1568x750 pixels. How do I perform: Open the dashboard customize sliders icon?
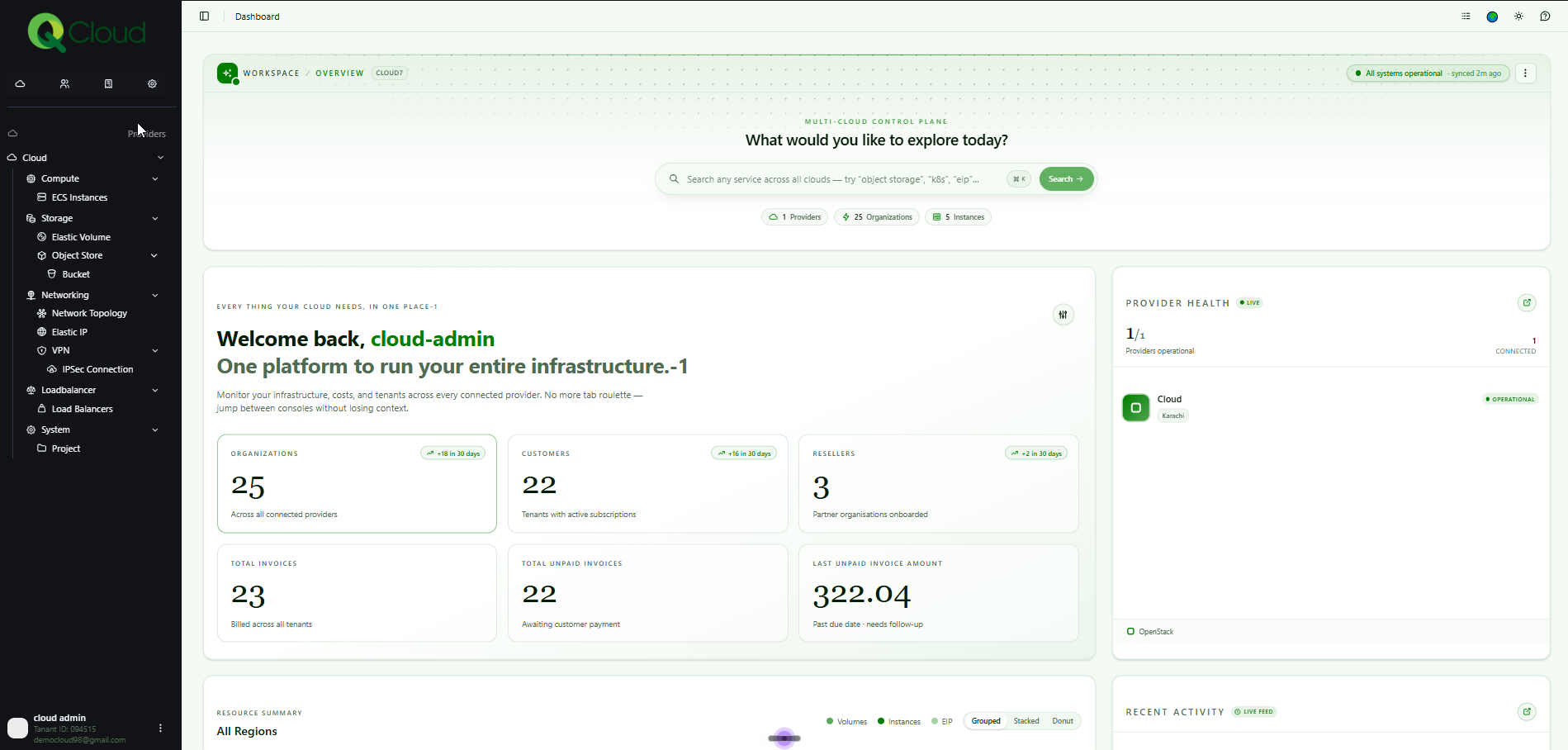pos(1063,314)
